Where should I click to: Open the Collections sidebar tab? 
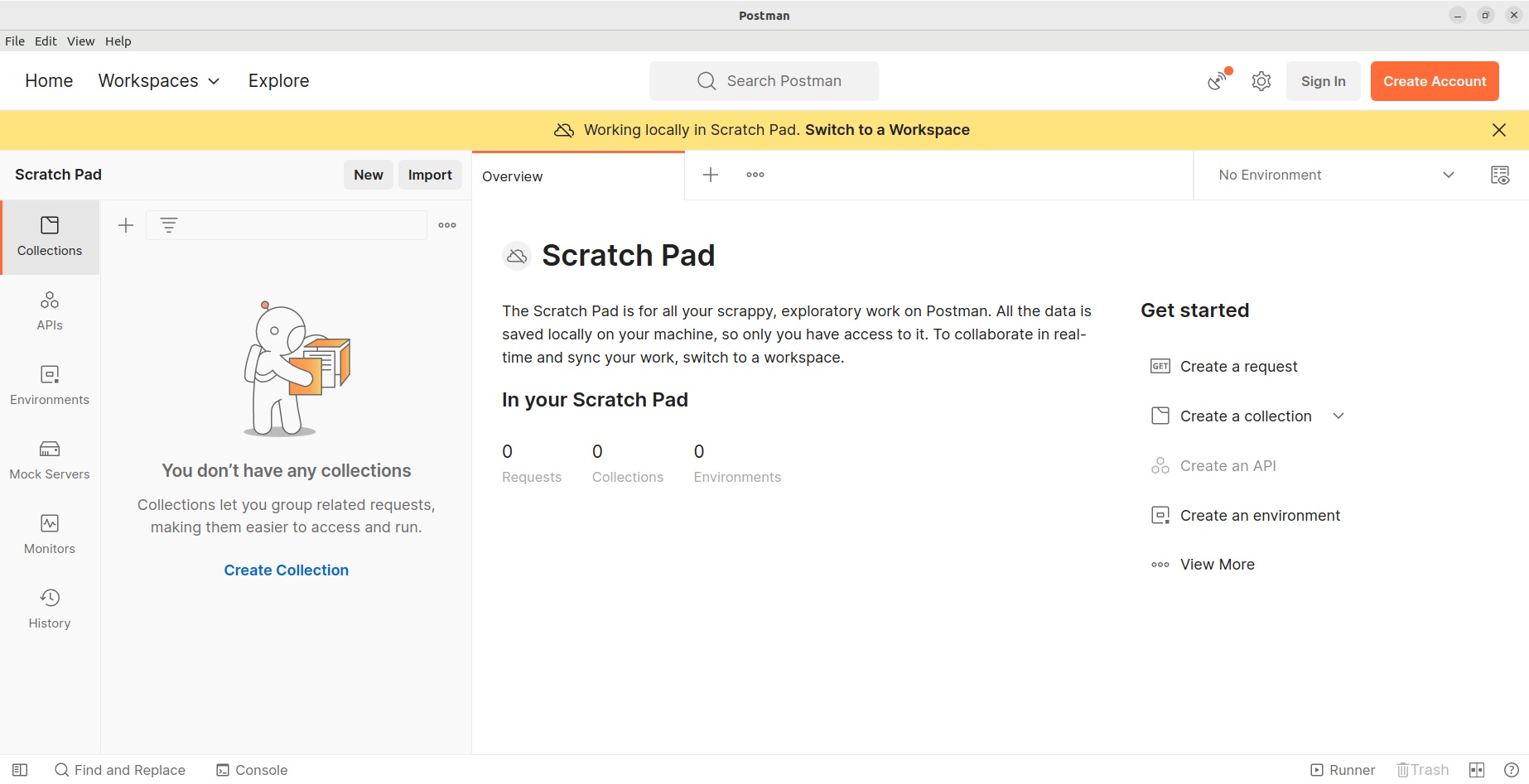[x=50, y=237]
